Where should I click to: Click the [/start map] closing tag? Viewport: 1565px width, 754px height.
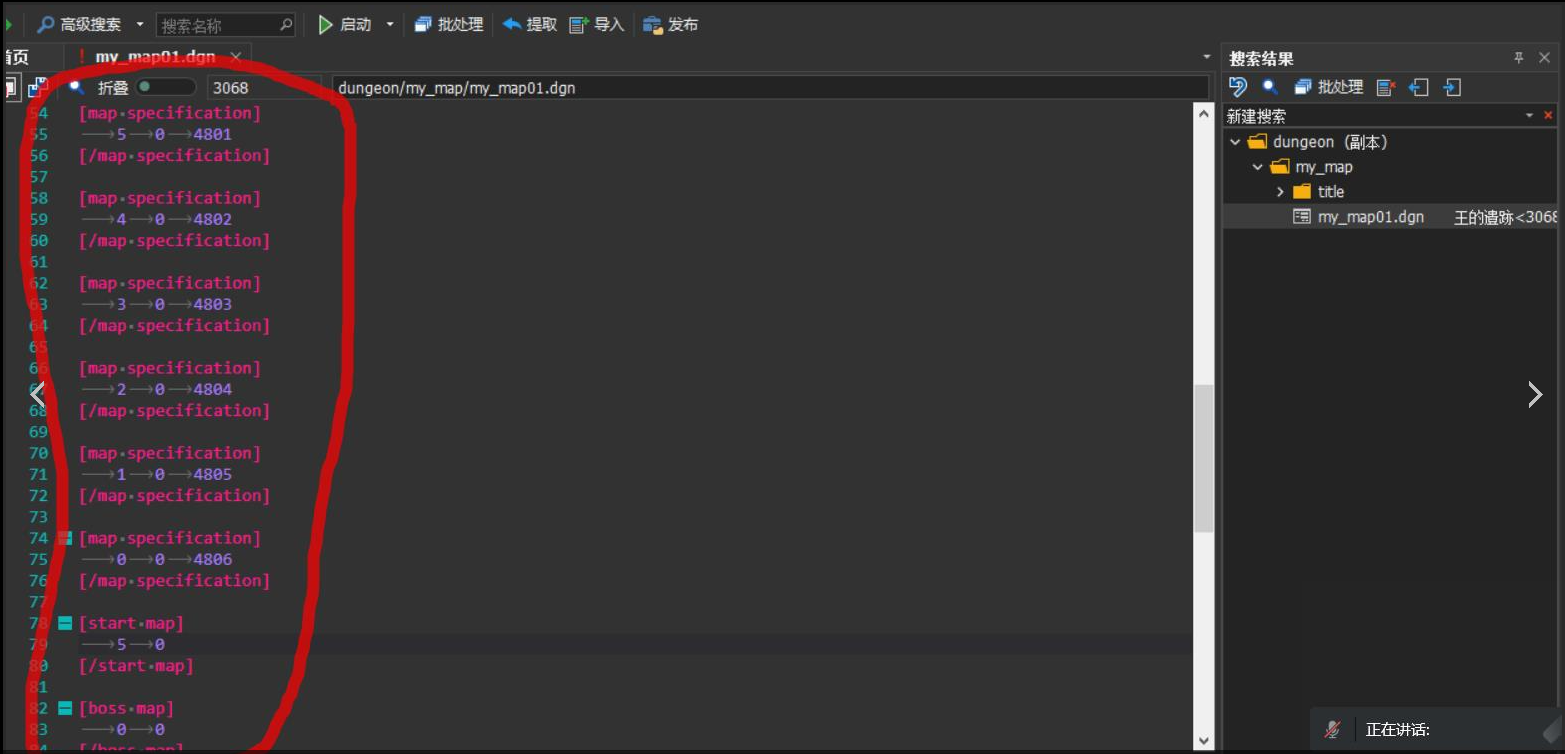tap(136, 665)
